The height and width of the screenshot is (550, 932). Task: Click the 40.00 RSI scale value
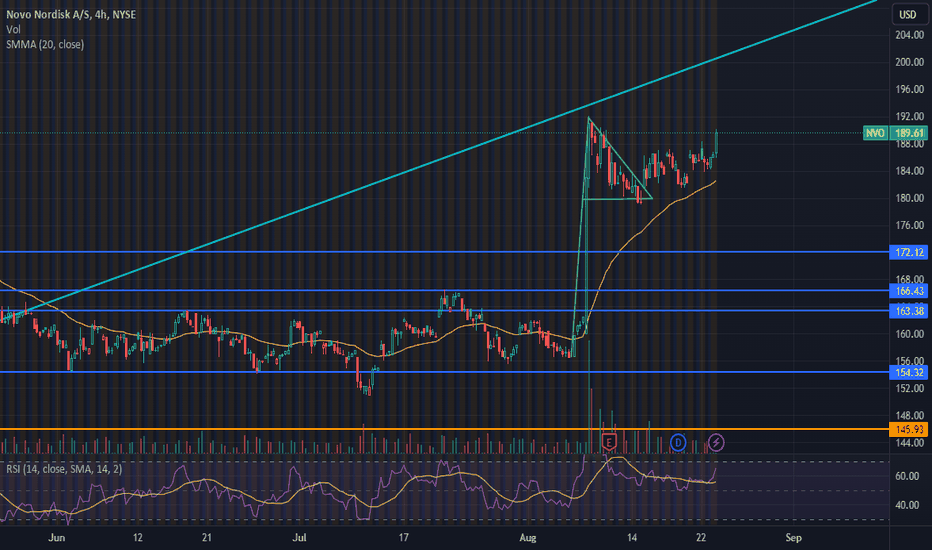[907, 505]
